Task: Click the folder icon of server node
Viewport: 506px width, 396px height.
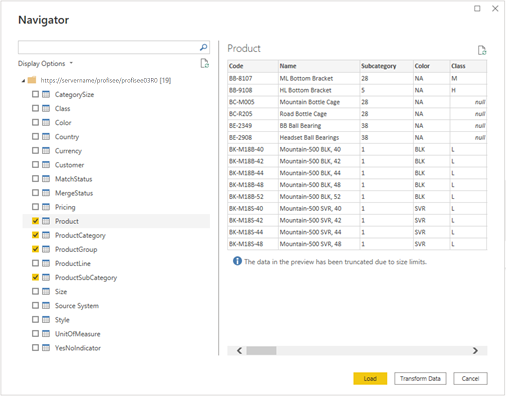Action: click(32, 80)
